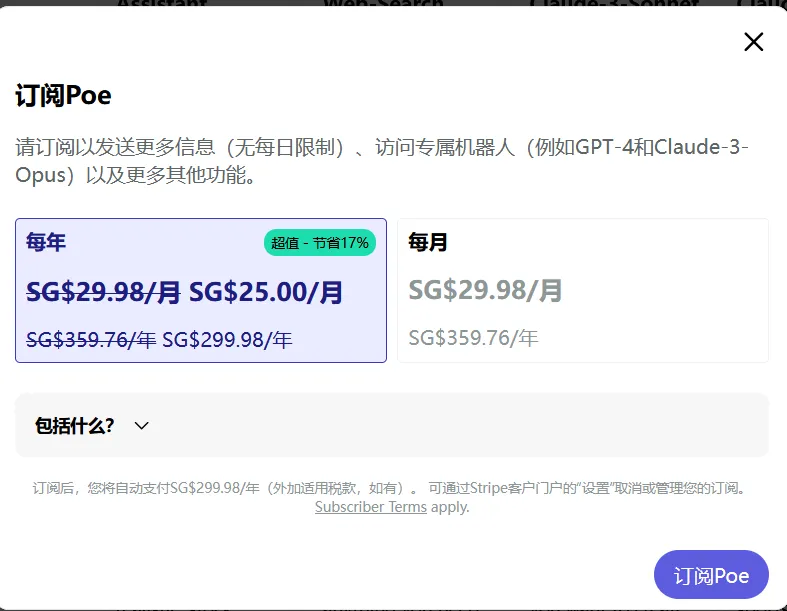Click the struck-through SG$359.76/年 yearly price
The height and width of the screenshot is (611, 787).
pyautogui.click(x=91, y=340)
